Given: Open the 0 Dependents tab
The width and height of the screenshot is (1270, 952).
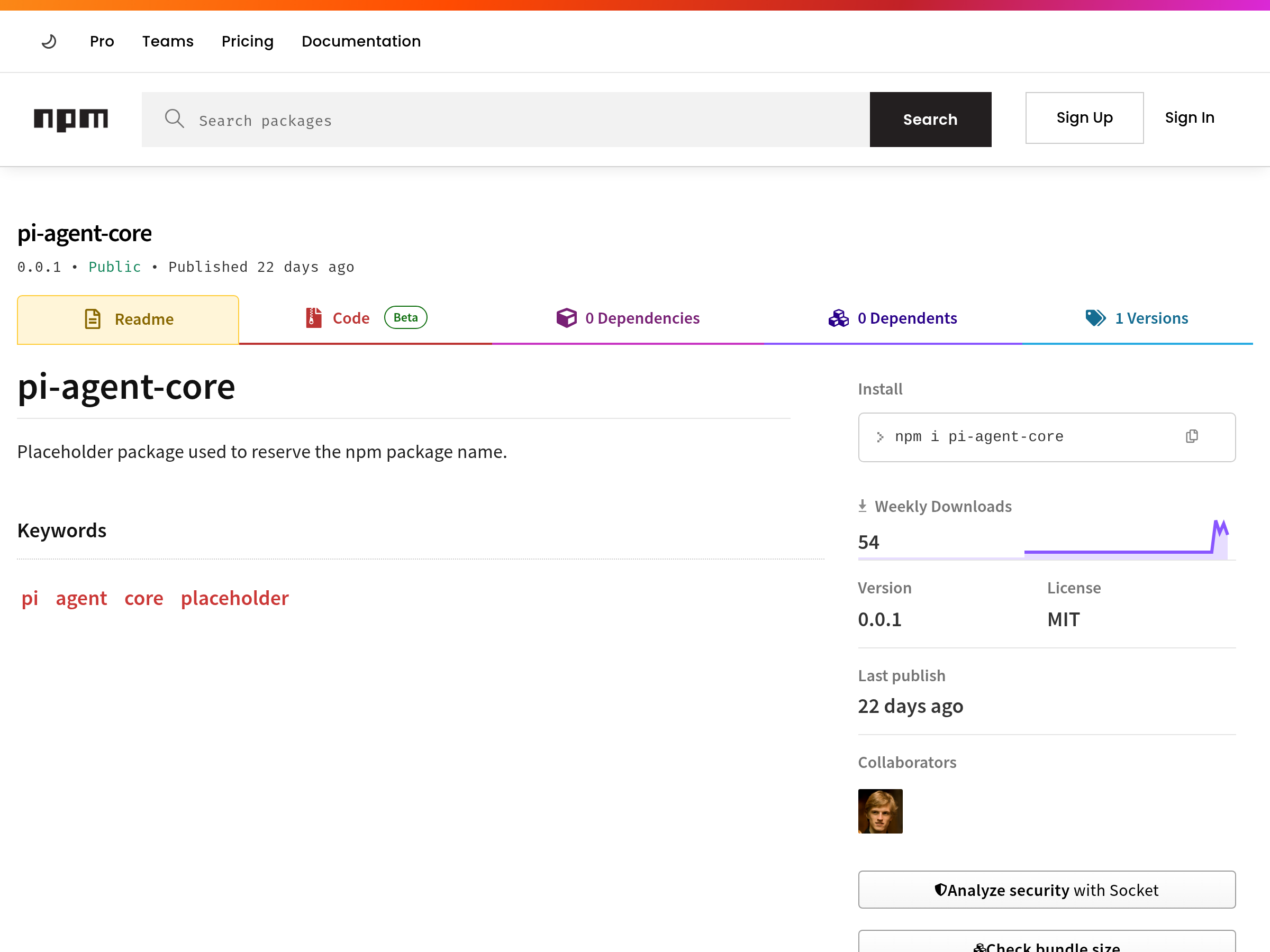Looking at the screenshot, I should click(x=893, y=318).
